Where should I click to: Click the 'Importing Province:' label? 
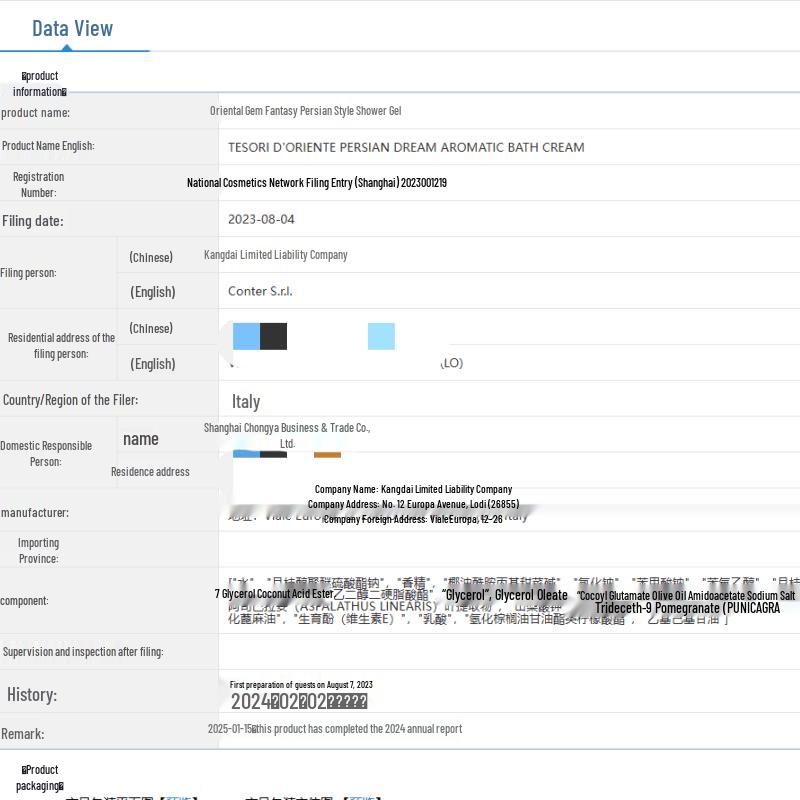tap(38, 551)
